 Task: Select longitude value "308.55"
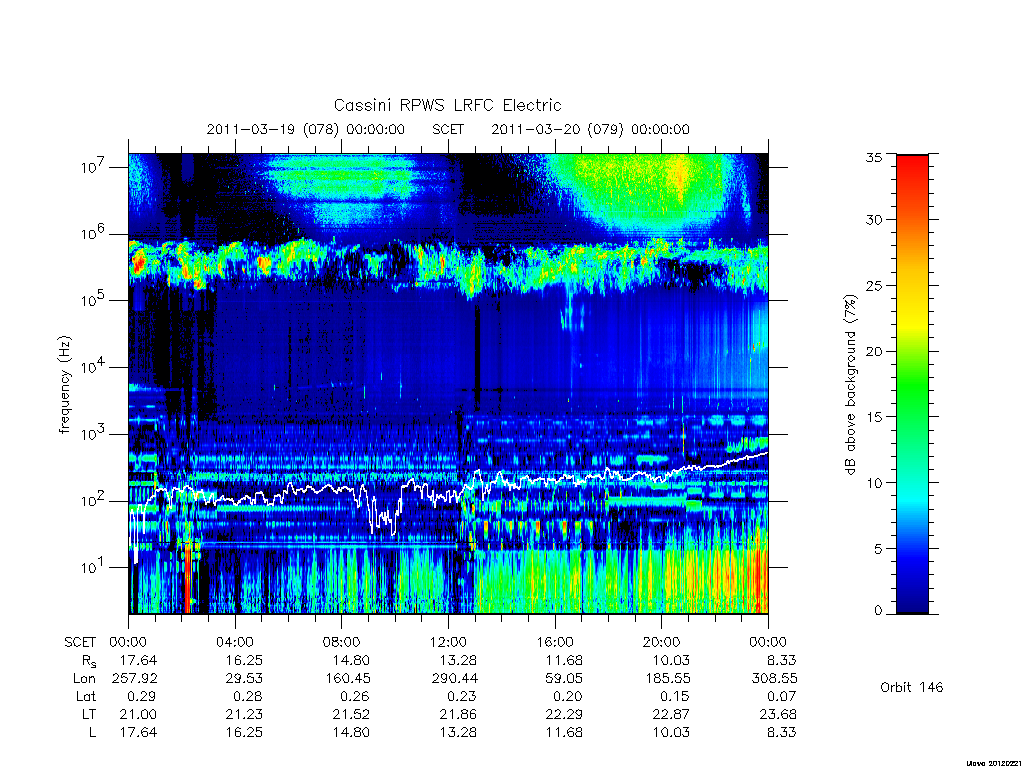775,679
